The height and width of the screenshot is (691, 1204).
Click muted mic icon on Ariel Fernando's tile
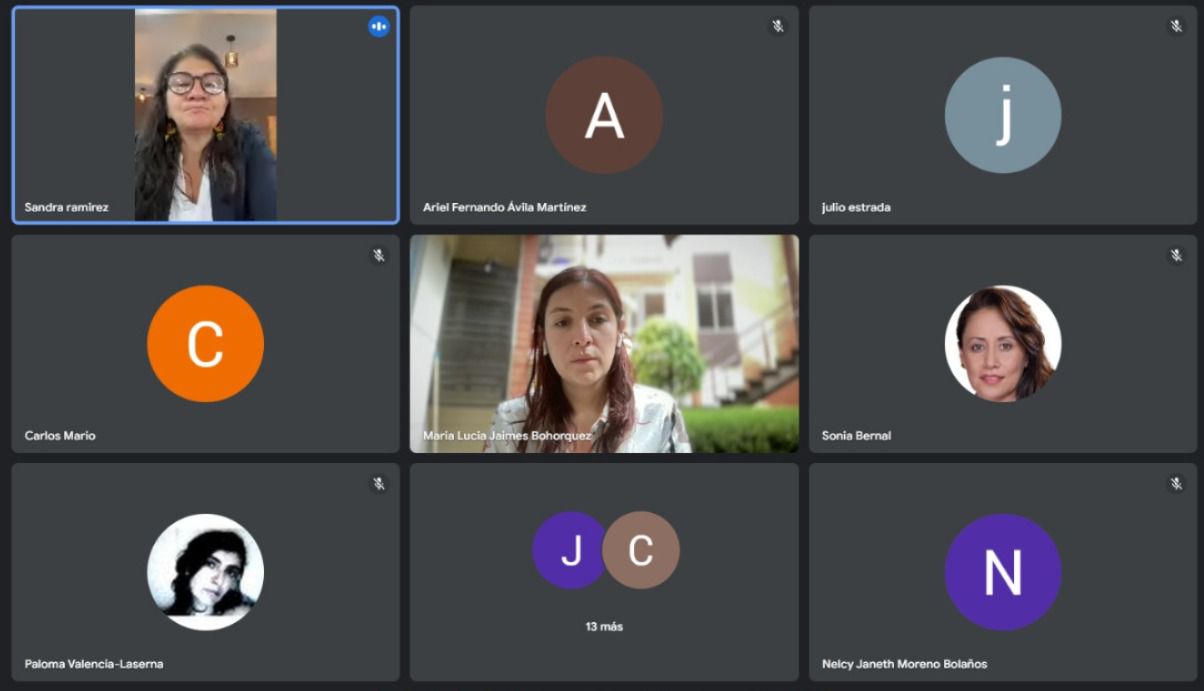click(x=777, y=27)
